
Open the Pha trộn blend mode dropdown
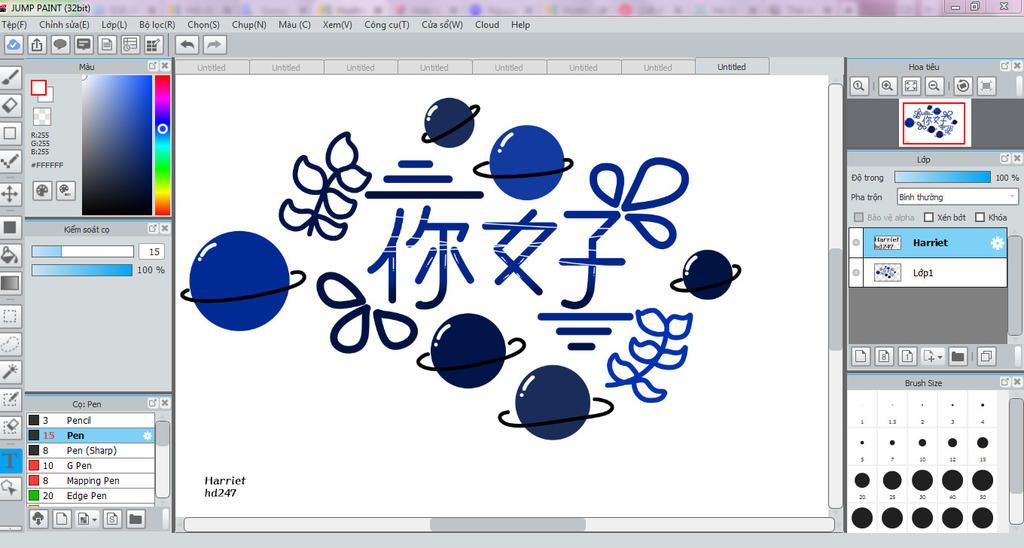click(x=957, y=197)
